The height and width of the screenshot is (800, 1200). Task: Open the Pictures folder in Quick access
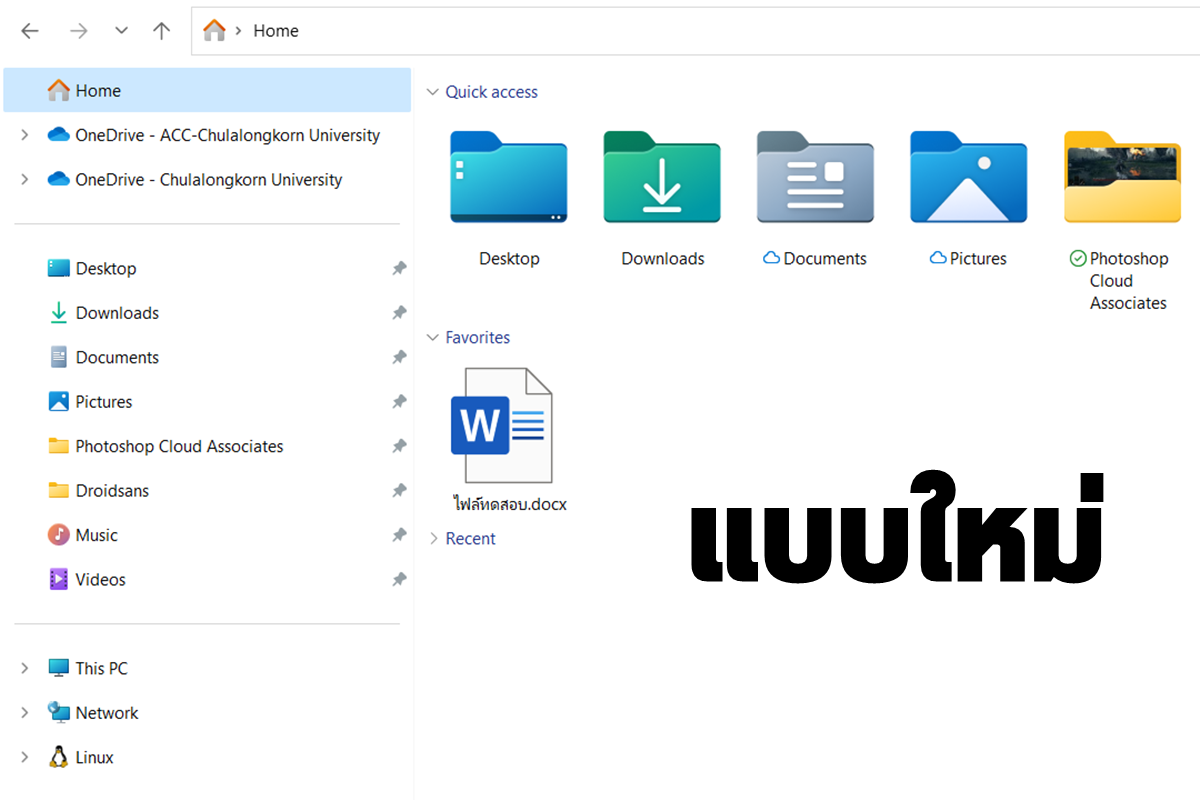pos(968,178)
